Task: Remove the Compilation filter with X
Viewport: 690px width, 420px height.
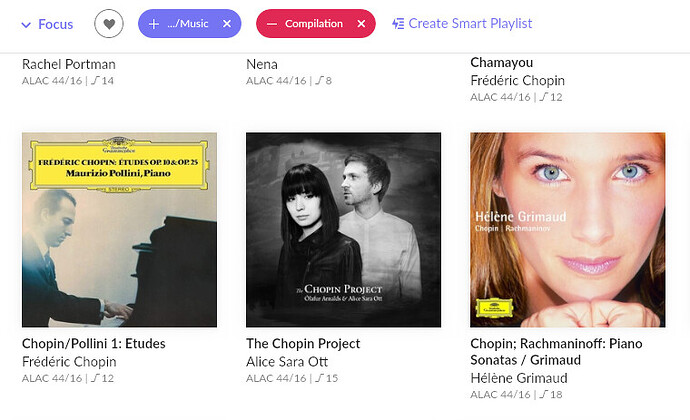Action: pos(361,23)
